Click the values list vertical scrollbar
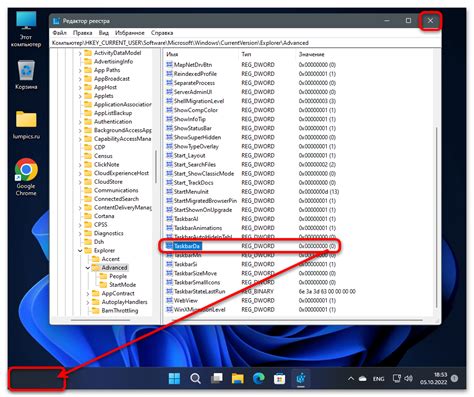Viewport: 474px width, 397px height. [x=436, y=217]
